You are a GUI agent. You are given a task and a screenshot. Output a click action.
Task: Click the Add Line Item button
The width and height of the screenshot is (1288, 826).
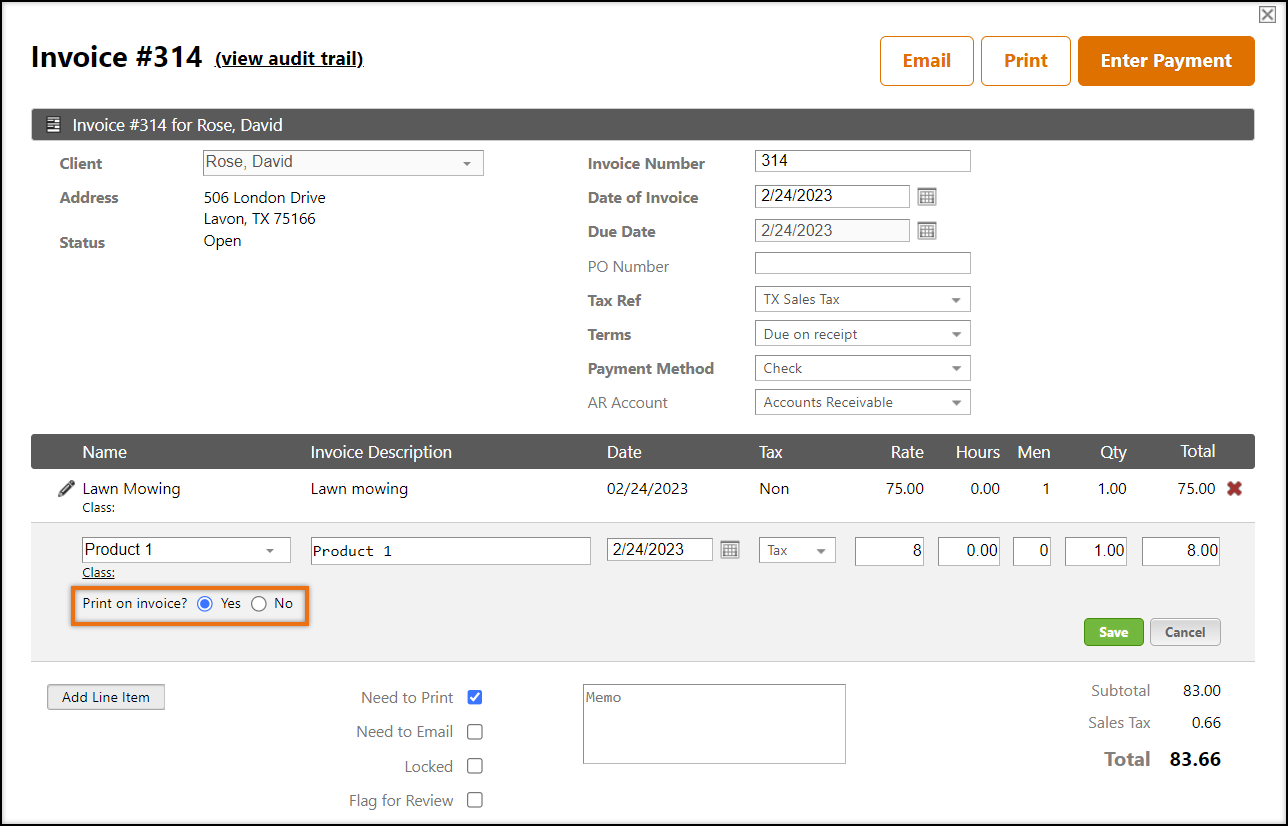click(106, 697)
